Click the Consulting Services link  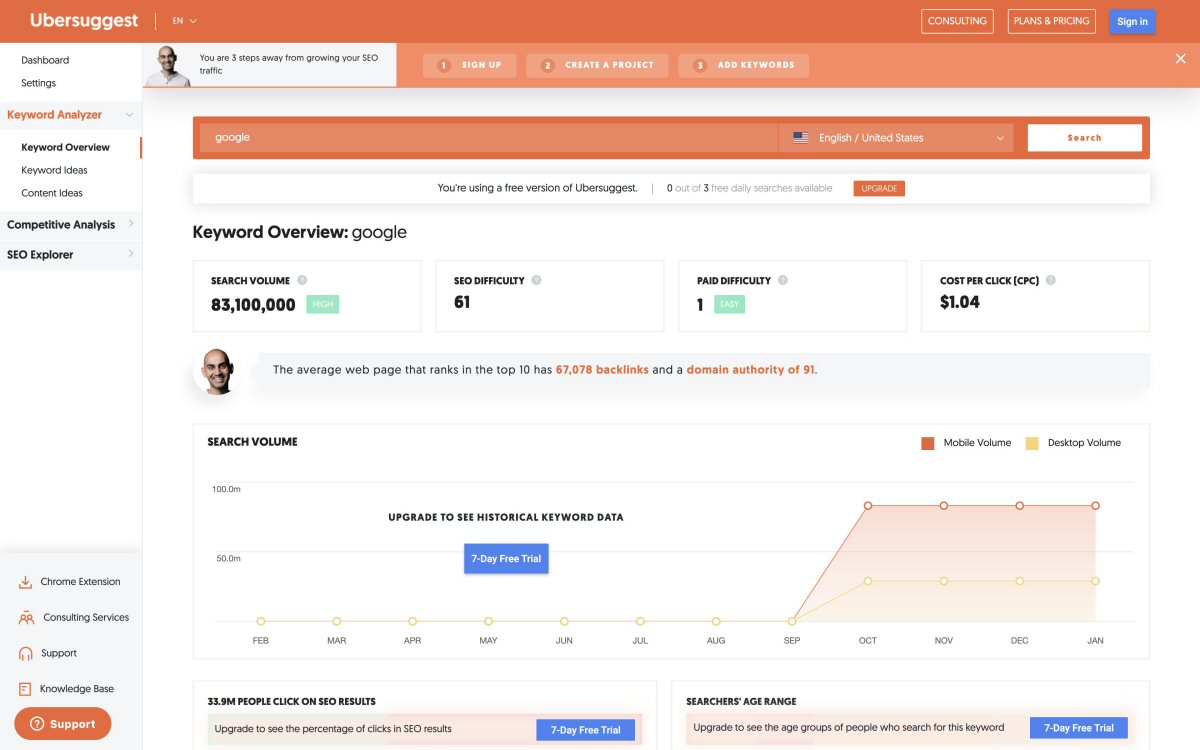pos(86,618)
